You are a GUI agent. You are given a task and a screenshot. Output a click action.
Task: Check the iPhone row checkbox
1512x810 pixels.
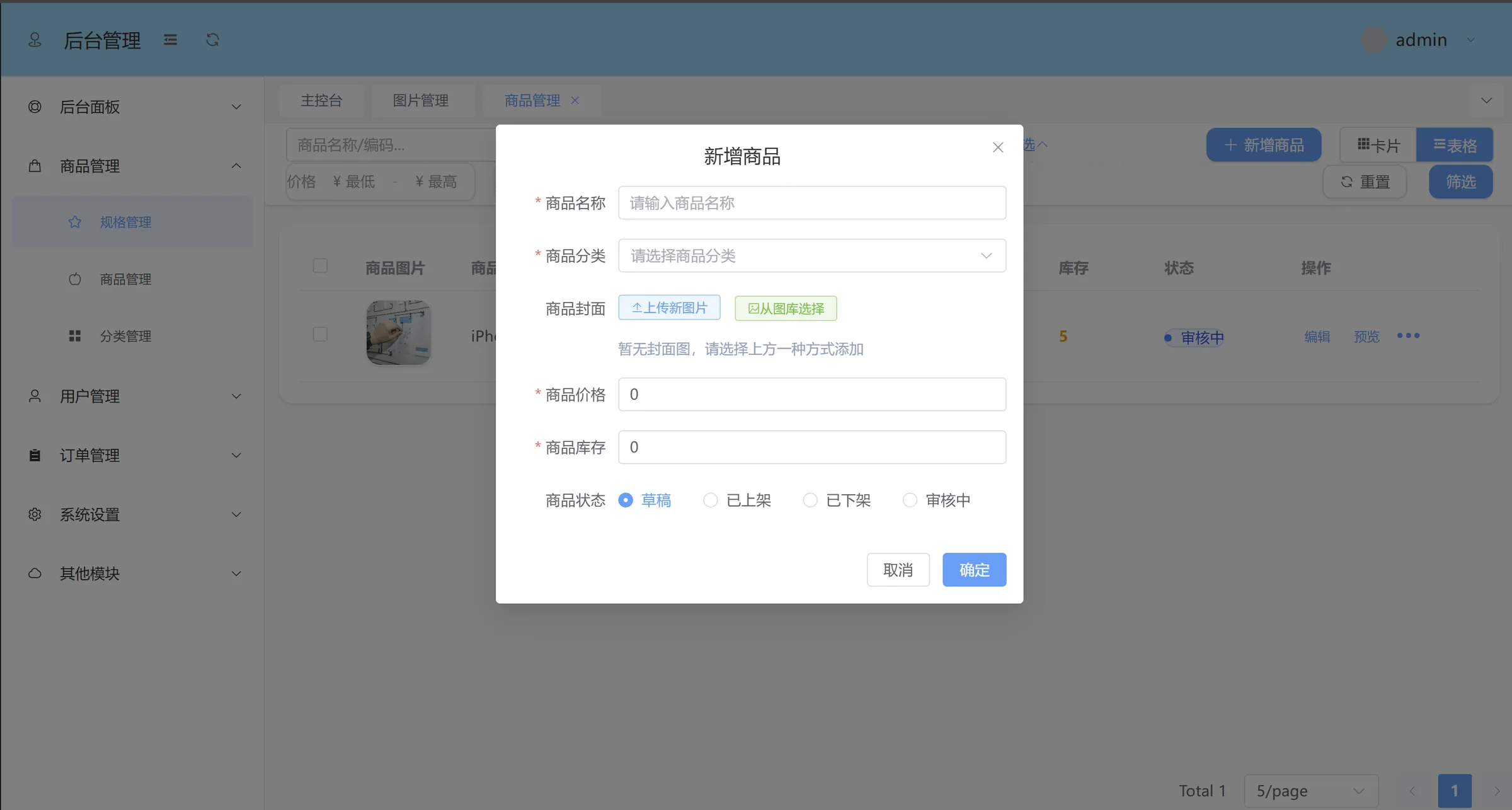click(x=320, y=333)
